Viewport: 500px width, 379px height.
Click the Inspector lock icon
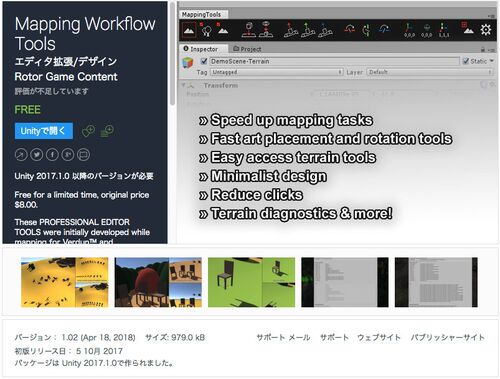click(482, 49)
